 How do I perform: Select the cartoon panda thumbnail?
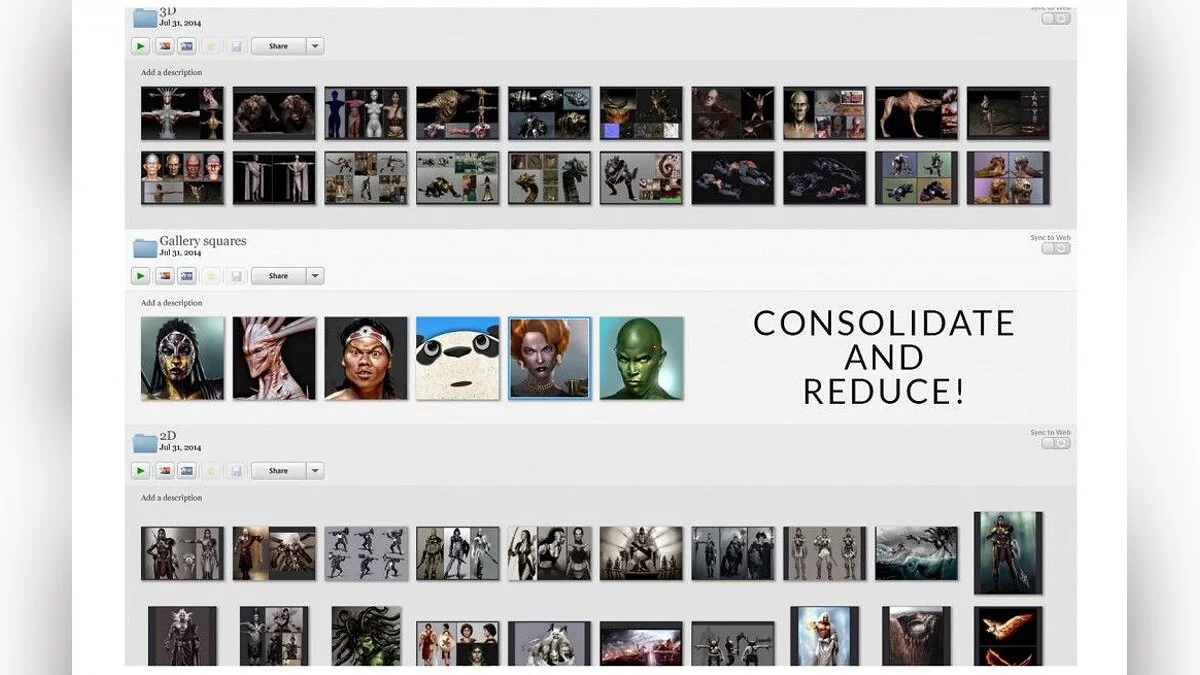click(458, 358)
